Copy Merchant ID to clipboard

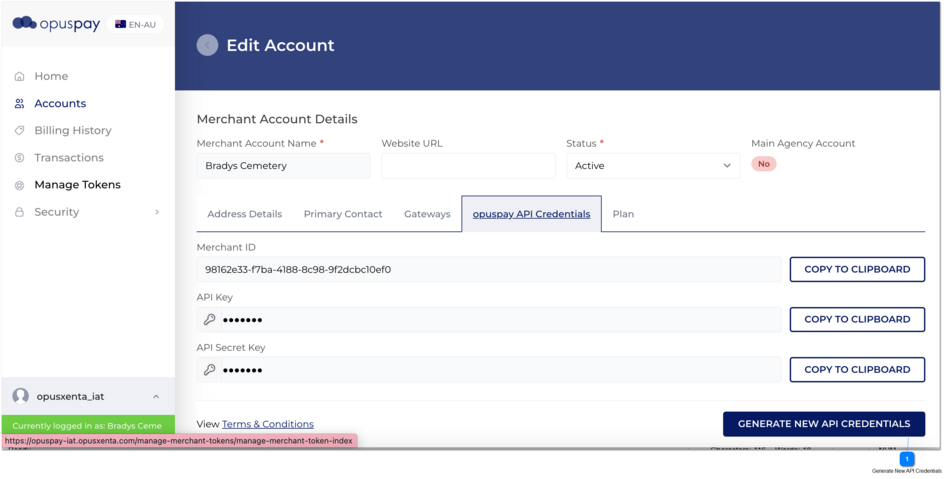857,269
